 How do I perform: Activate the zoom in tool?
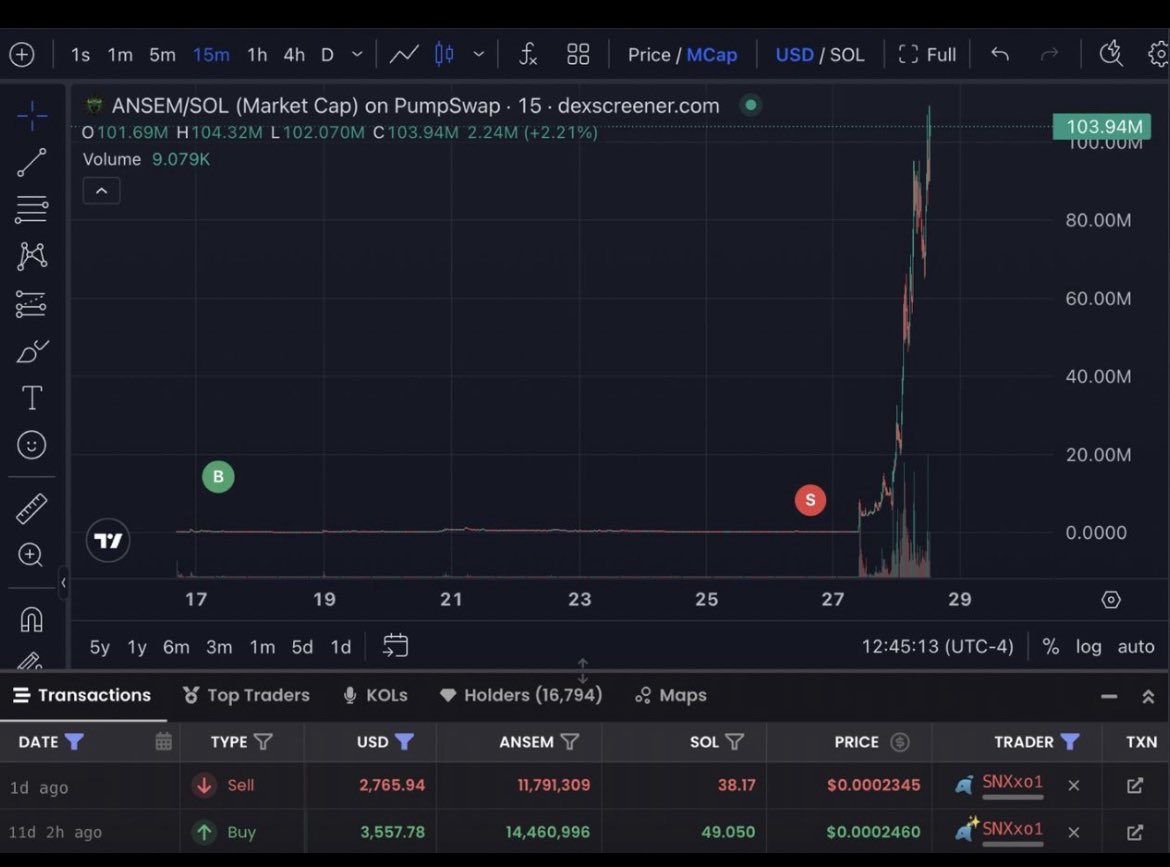click(31, 555)
